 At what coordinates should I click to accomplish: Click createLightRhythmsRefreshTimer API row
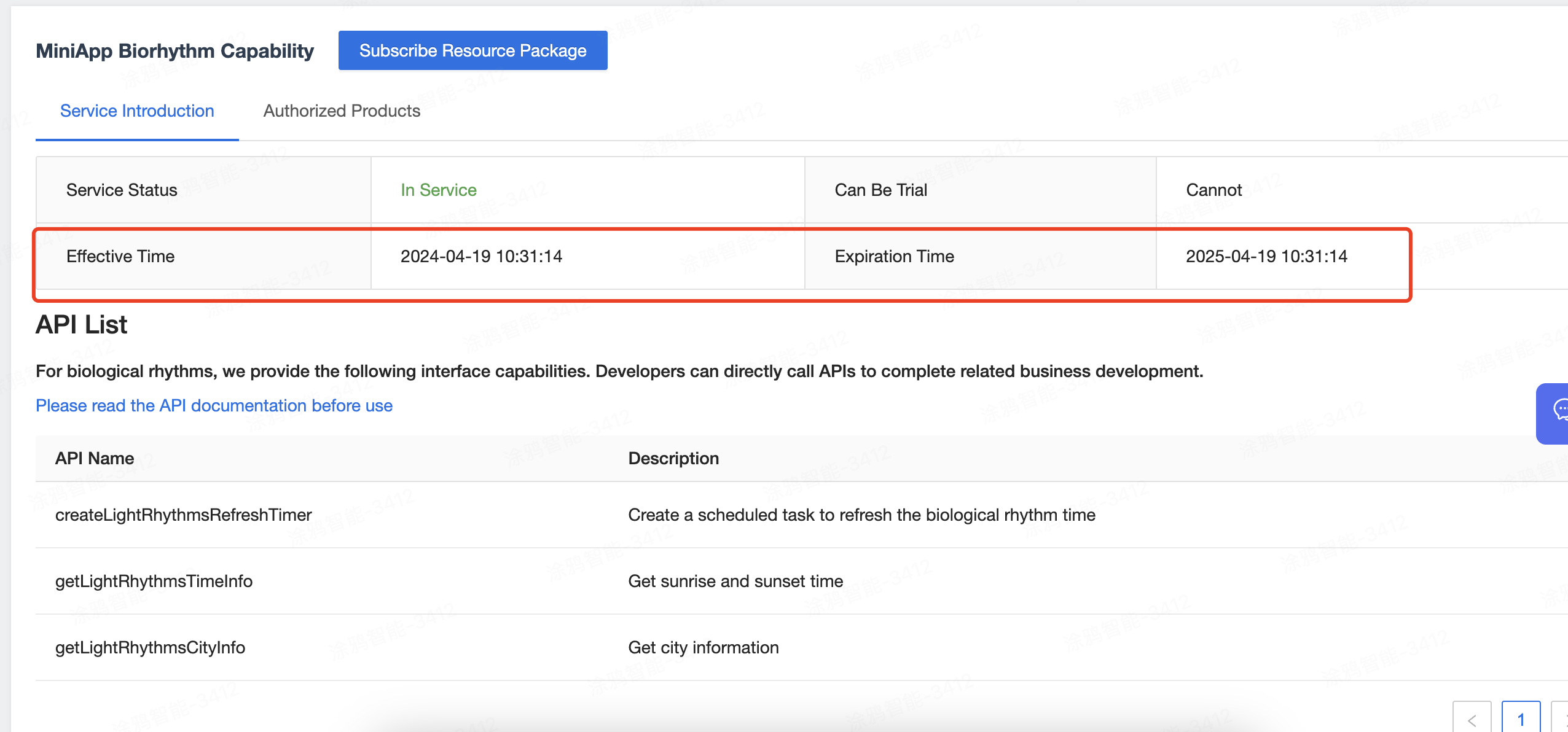point(183,515)
